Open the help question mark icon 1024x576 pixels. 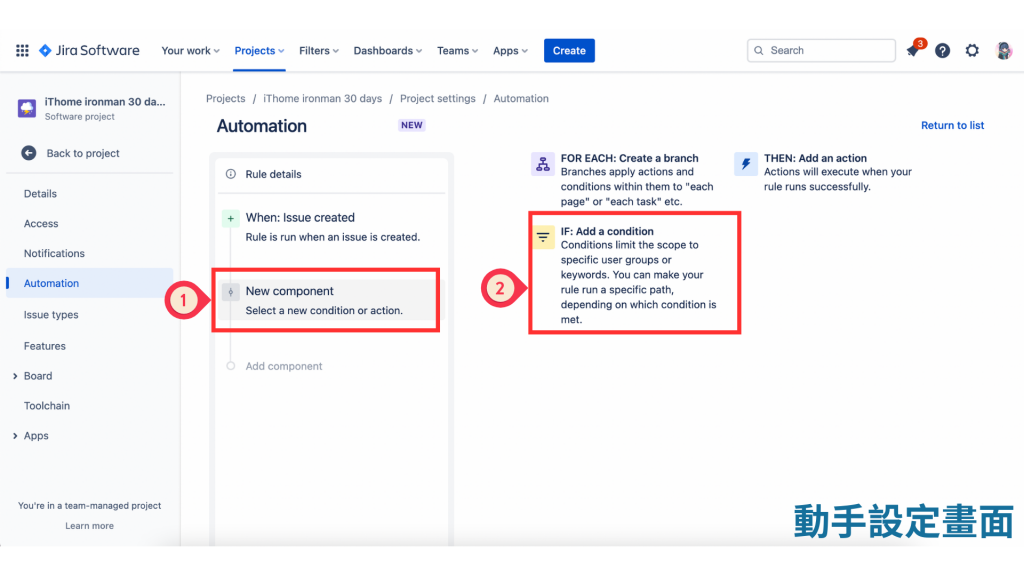[x=942, y=50]
